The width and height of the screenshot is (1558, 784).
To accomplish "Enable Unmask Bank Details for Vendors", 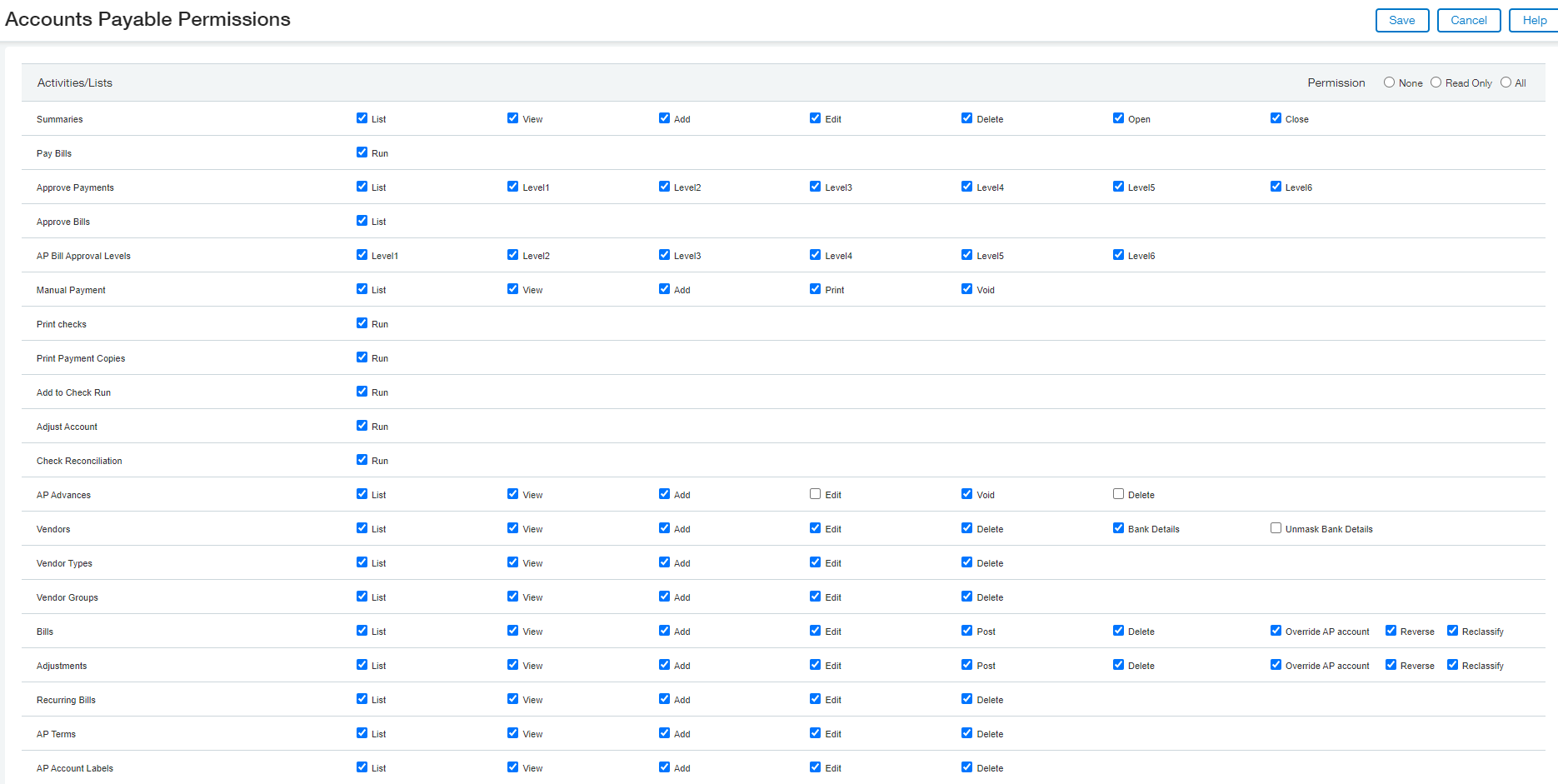I will click(x=1276, y=528).
